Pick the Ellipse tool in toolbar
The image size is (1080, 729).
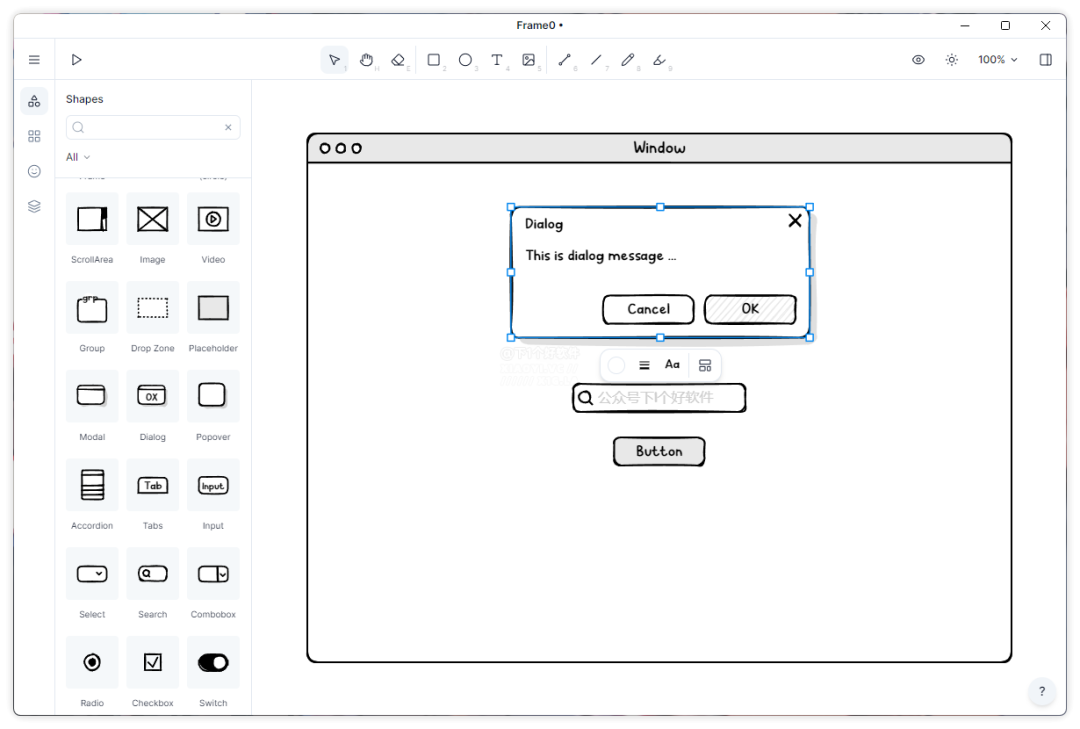(465, 60)
